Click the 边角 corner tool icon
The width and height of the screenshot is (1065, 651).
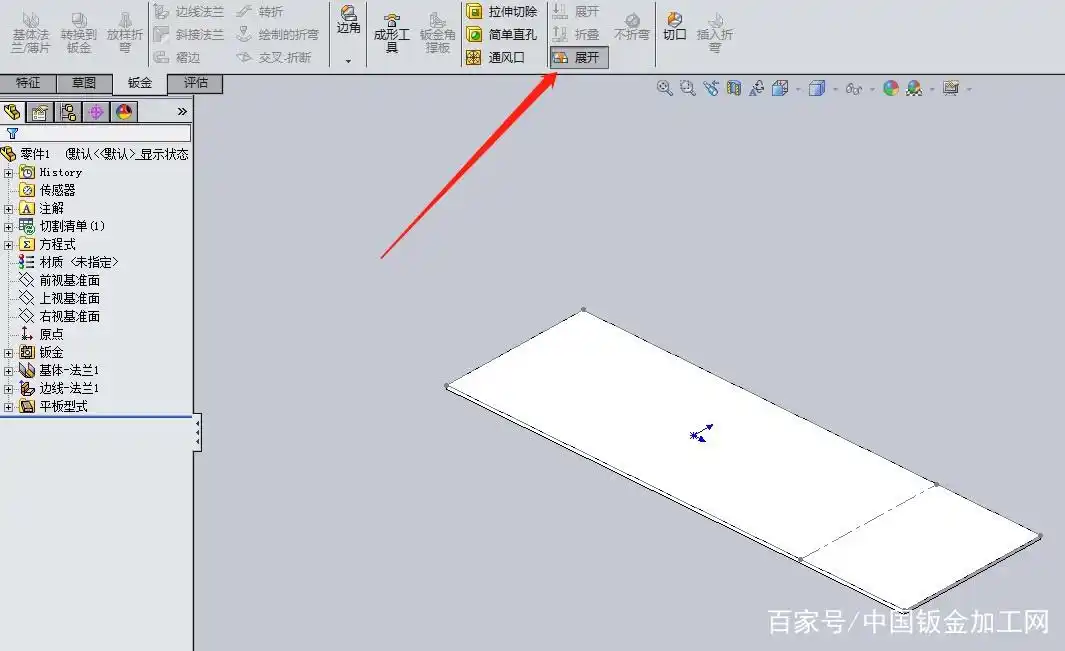click(348, 20)
